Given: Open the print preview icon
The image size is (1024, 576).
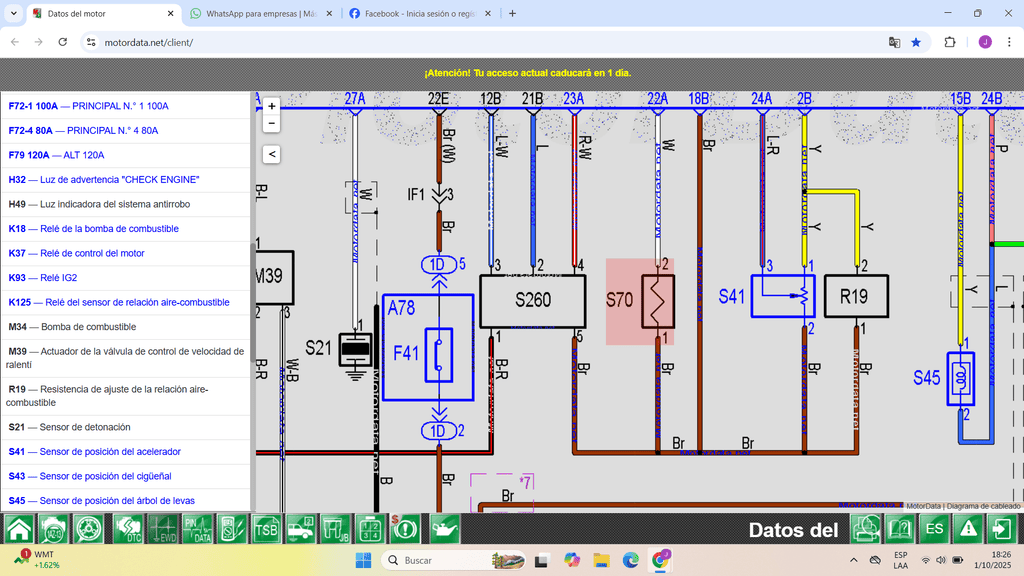Looking at the screenshot, I should [x=865, y=529].
